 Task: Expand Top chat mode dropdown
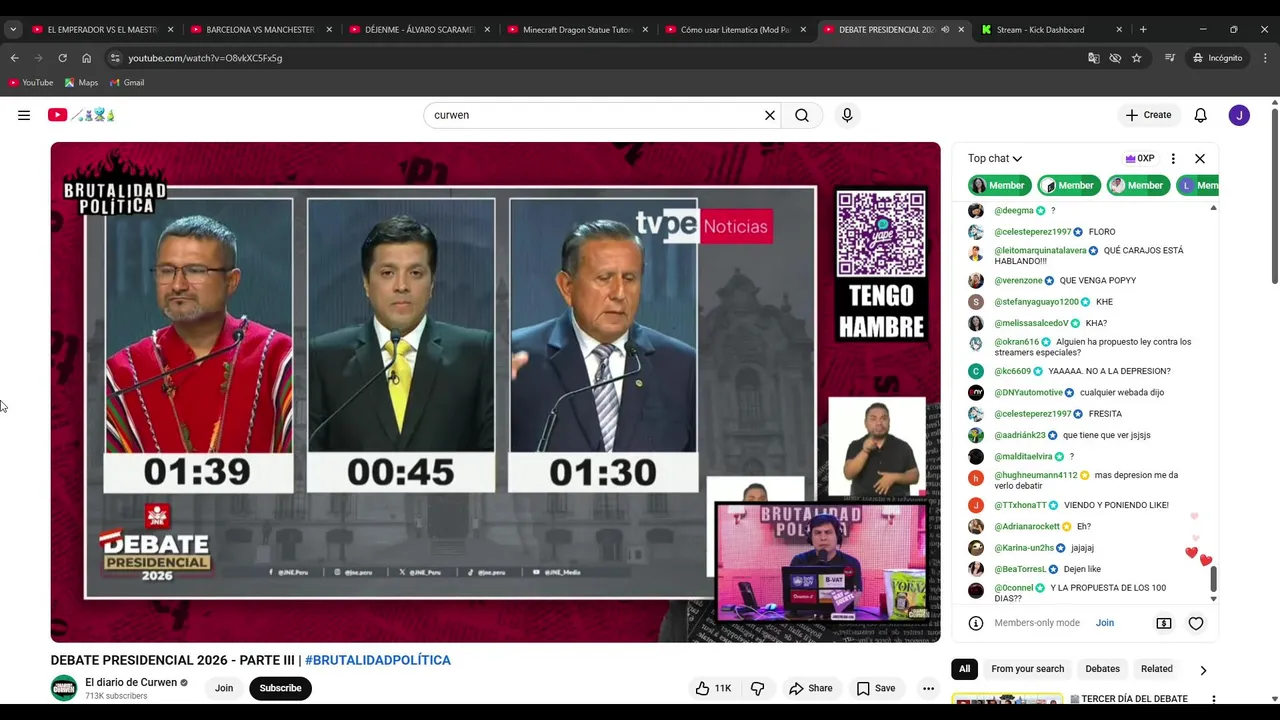[x=995, y=158]
